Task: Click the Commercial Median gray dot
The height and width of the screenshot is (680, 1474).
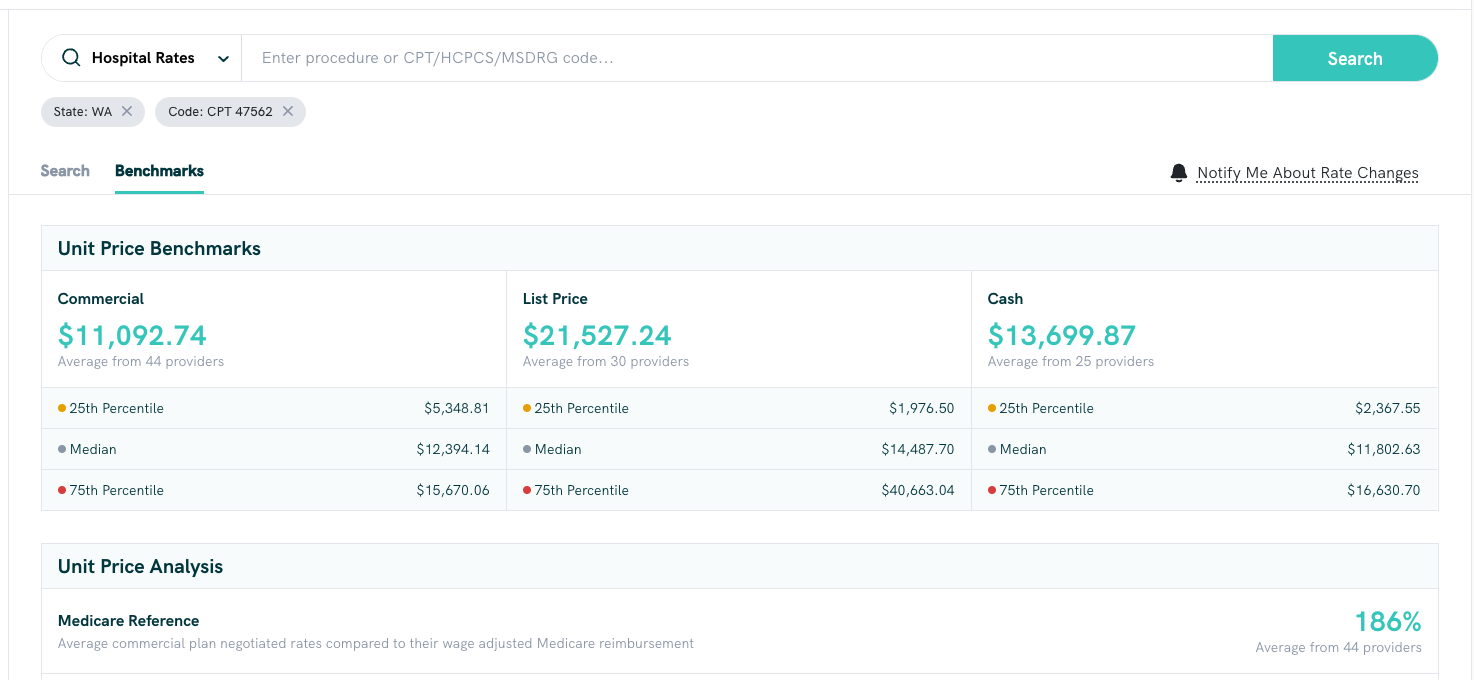Action: point(62,449)
